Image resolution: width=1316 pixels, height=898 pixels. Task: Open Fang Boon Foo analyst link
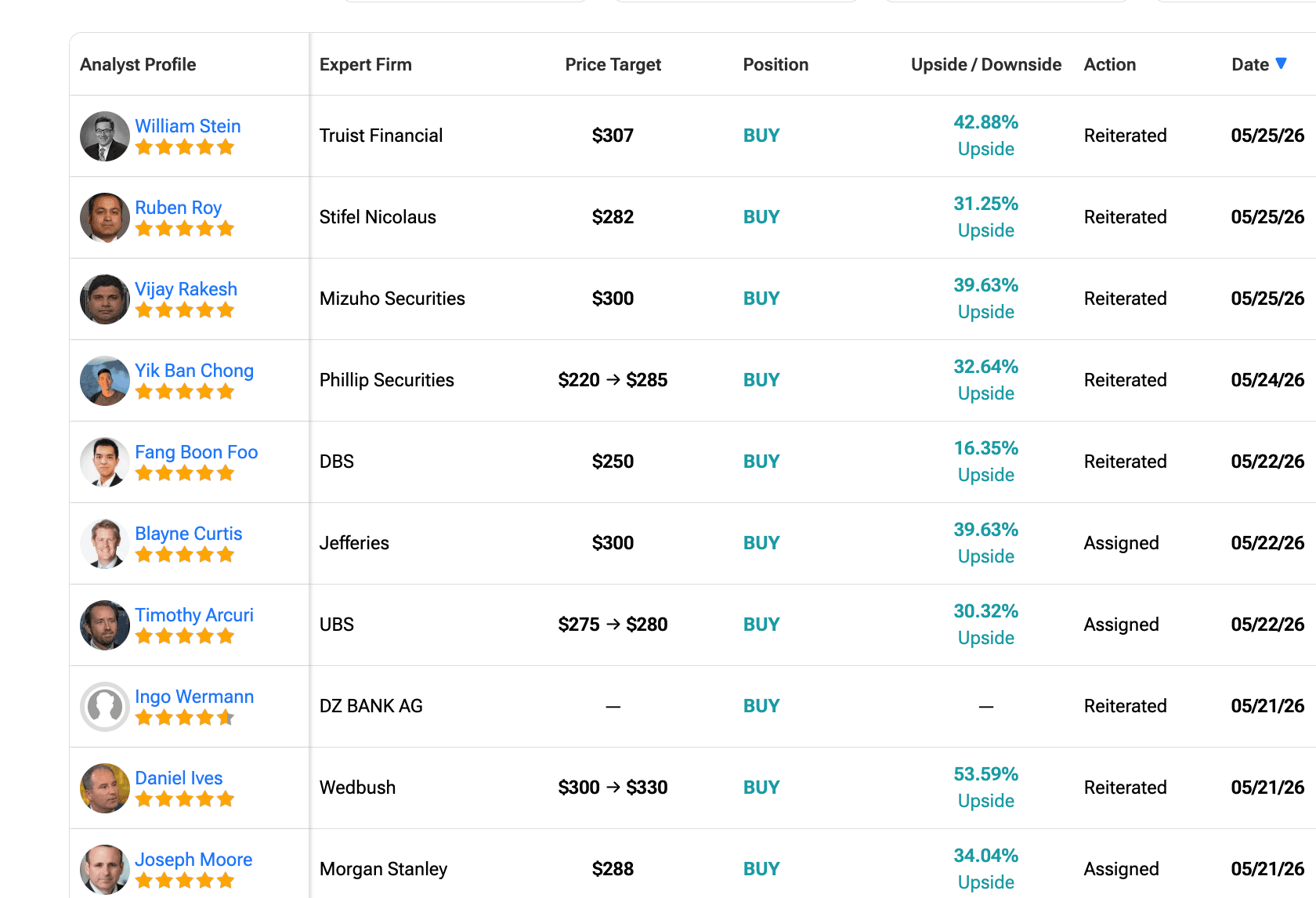pos(197,452)
